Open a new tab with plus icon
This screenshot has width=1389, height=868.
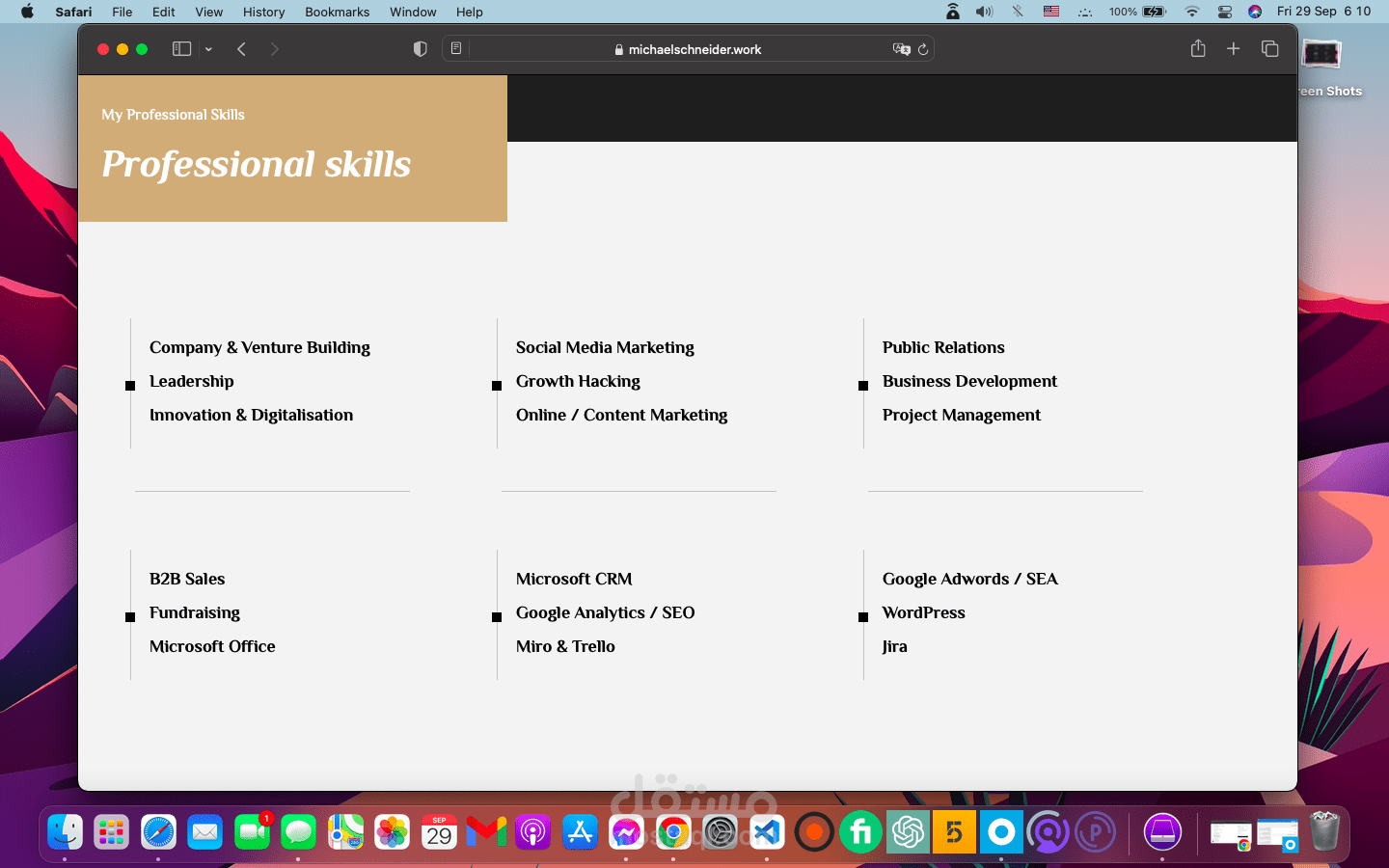(1233, 49)
